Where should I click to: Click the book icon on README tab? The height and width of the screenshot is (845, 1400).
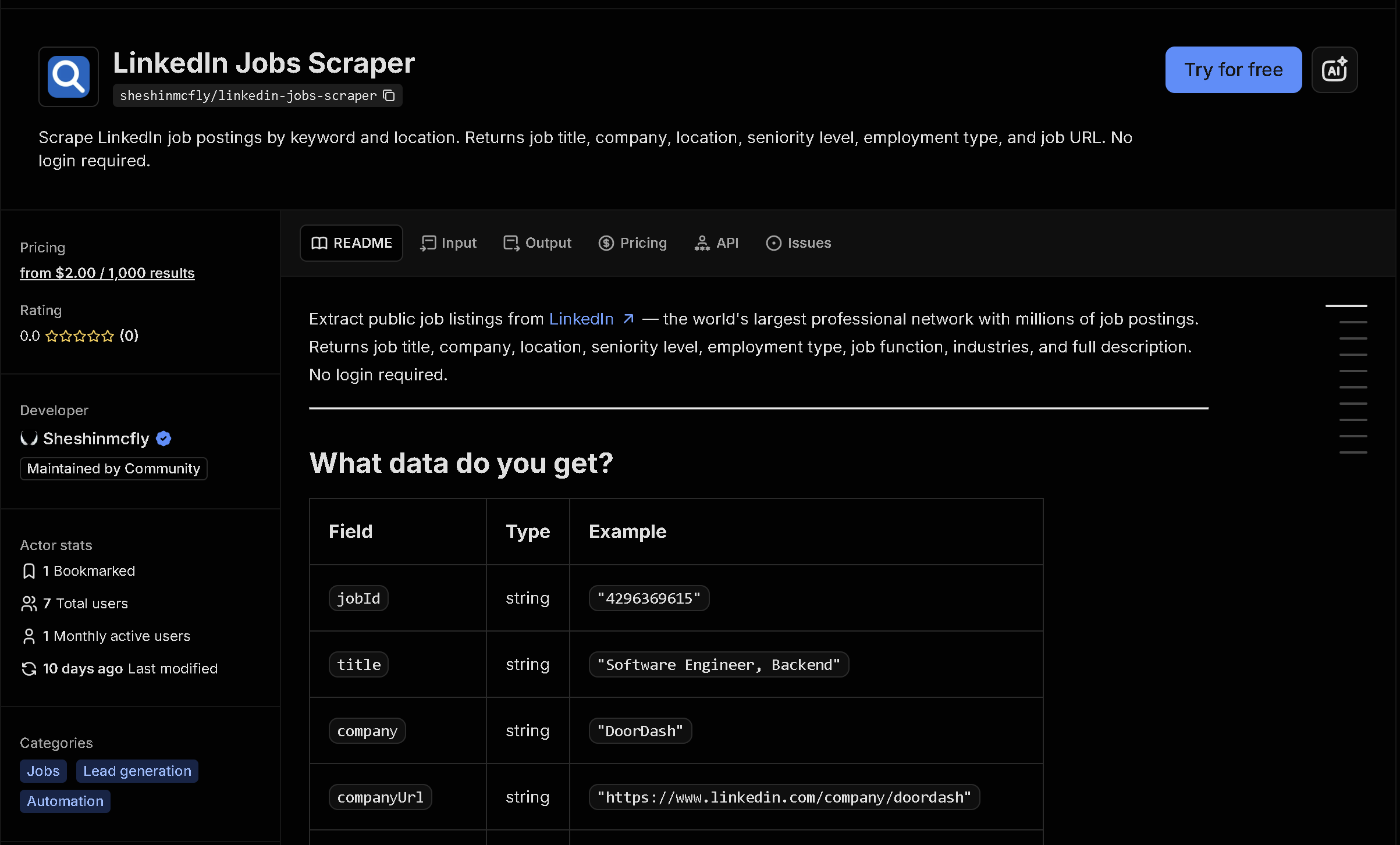pos(319,243)
